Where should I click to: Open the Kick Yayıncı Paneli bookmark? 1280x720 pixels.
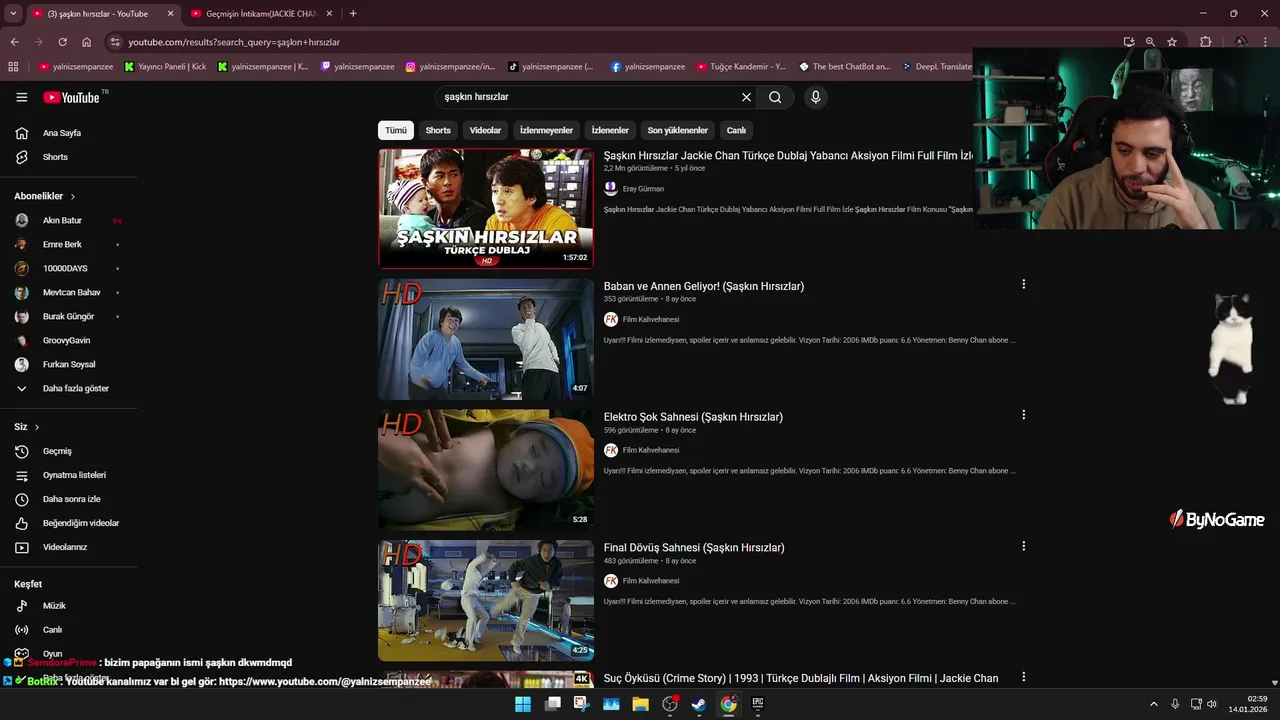coord(165,67)
